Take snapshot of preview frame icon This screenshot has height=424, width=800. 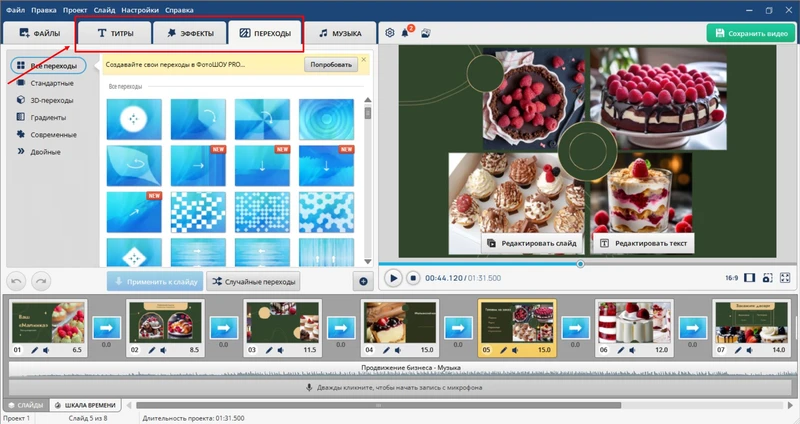point(767,278)
